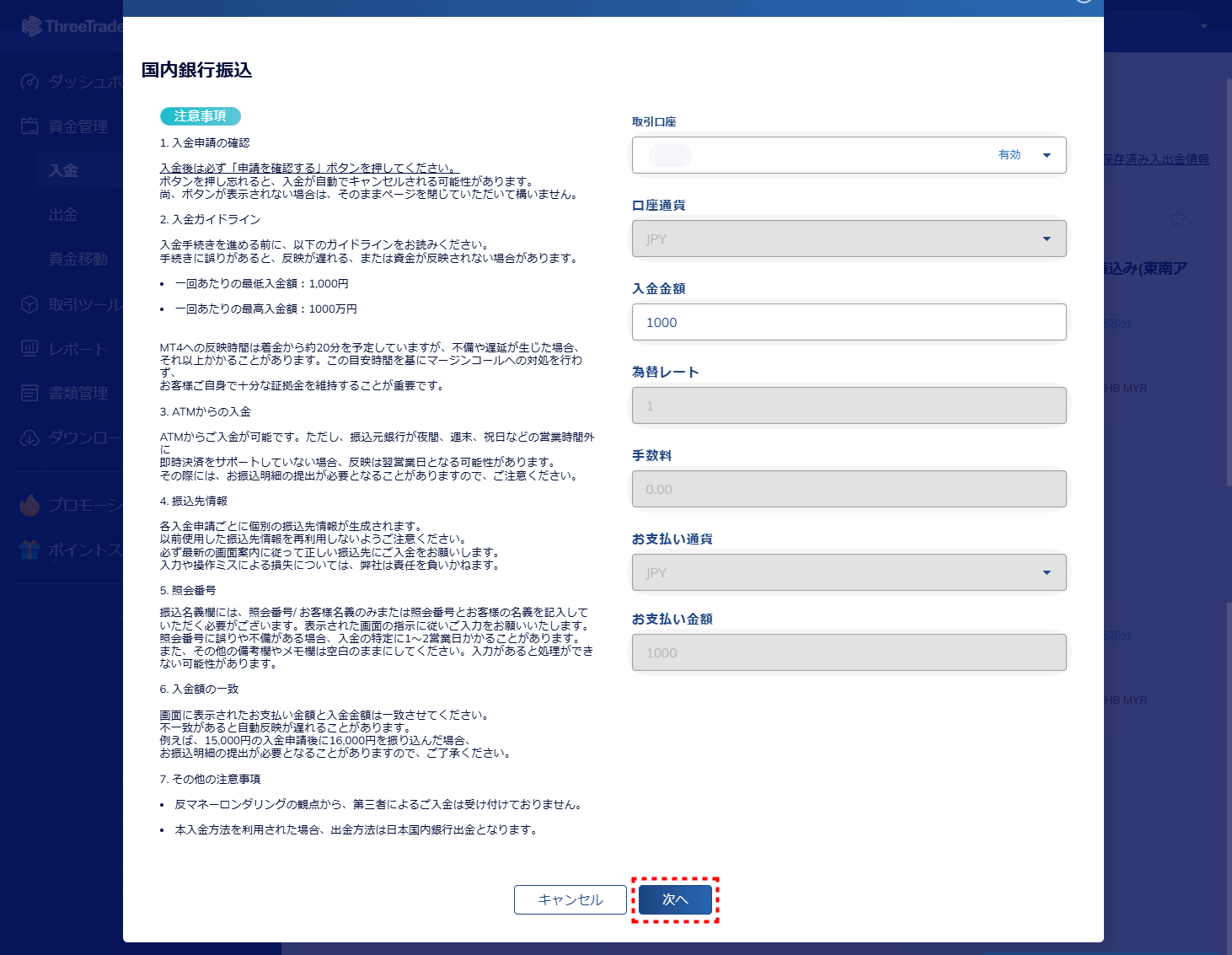This screenshot has height=955, width=1232.
Task: Click the 入金金額 amount input field
Action: 849,322
